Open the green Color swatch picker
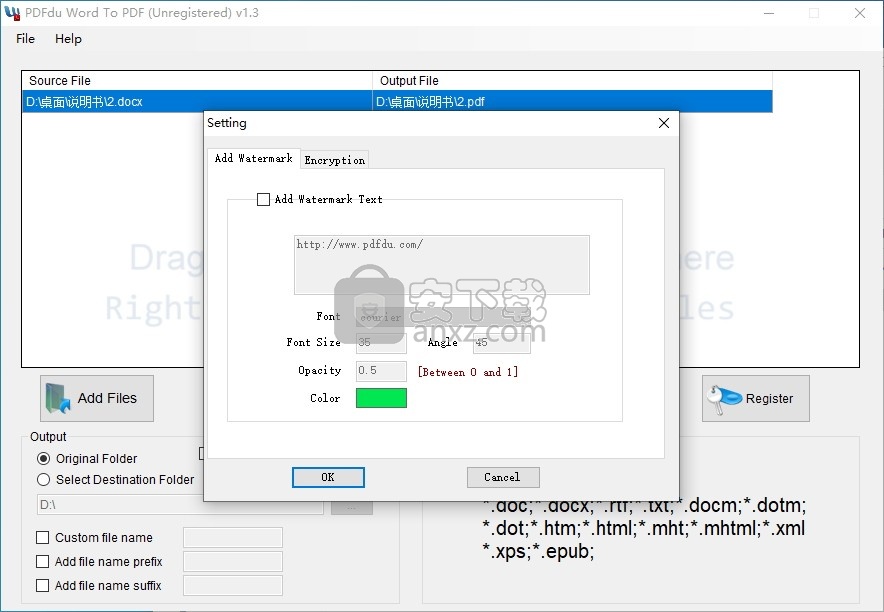This screenshot has width=884, height=612. pyautogui.click(x=381, y=398)
